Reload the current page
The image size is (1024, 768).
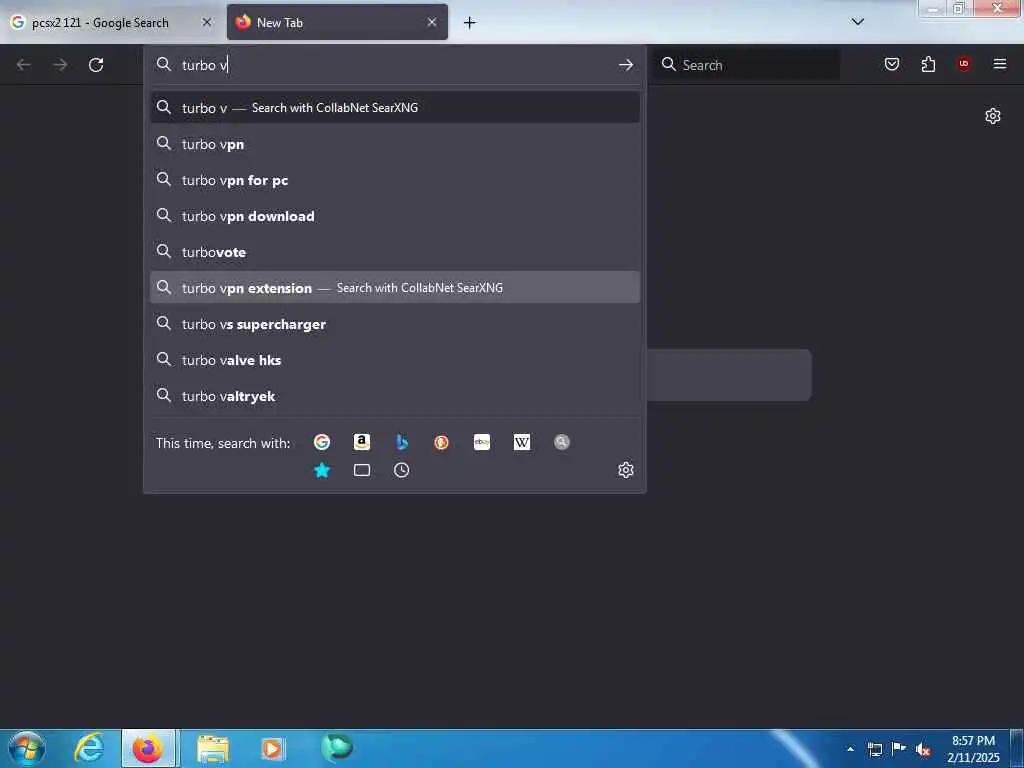pyautogui.click(x=96, y=65)
